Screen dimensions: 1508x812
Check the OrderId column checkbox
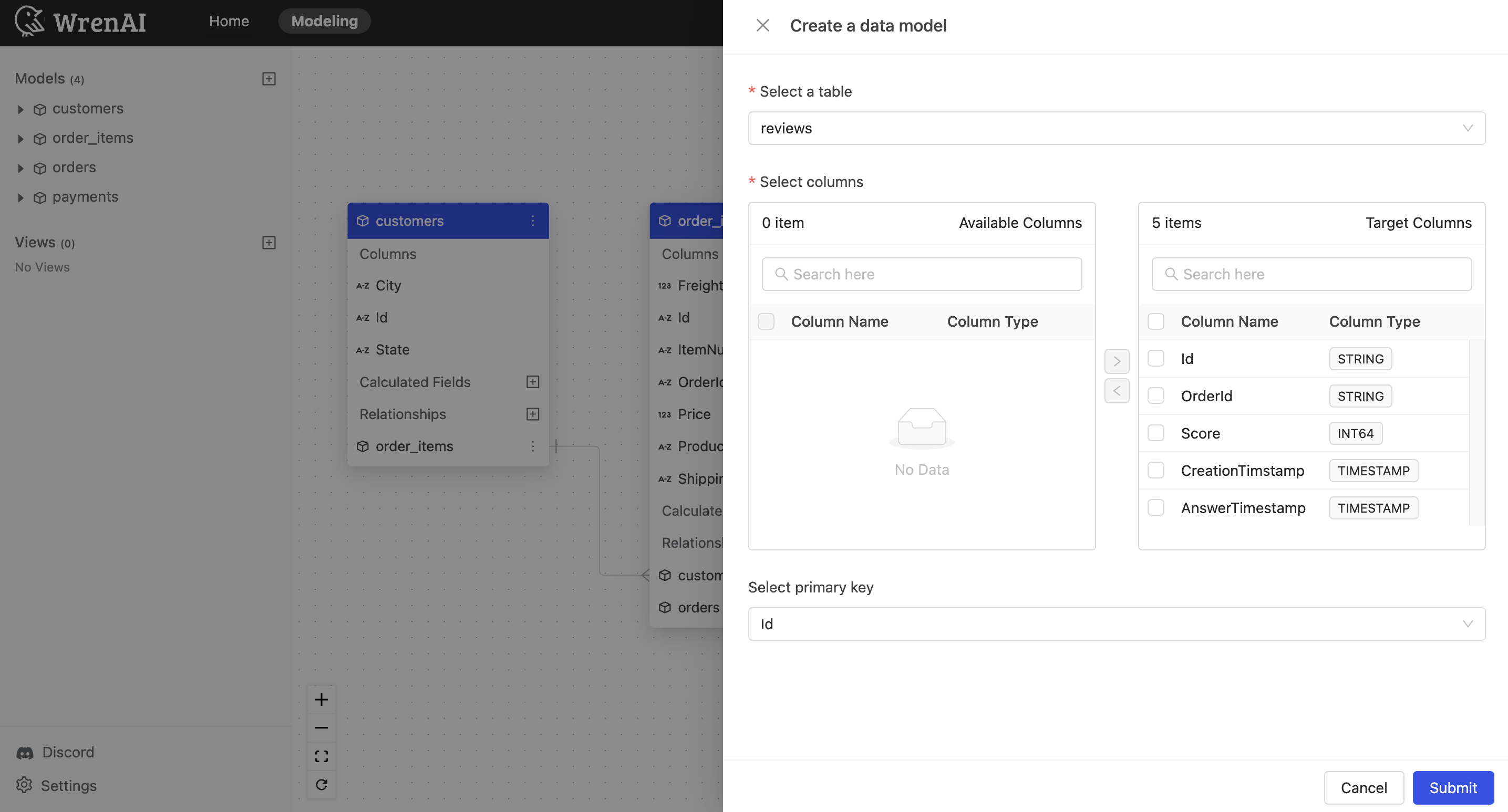1155,396
